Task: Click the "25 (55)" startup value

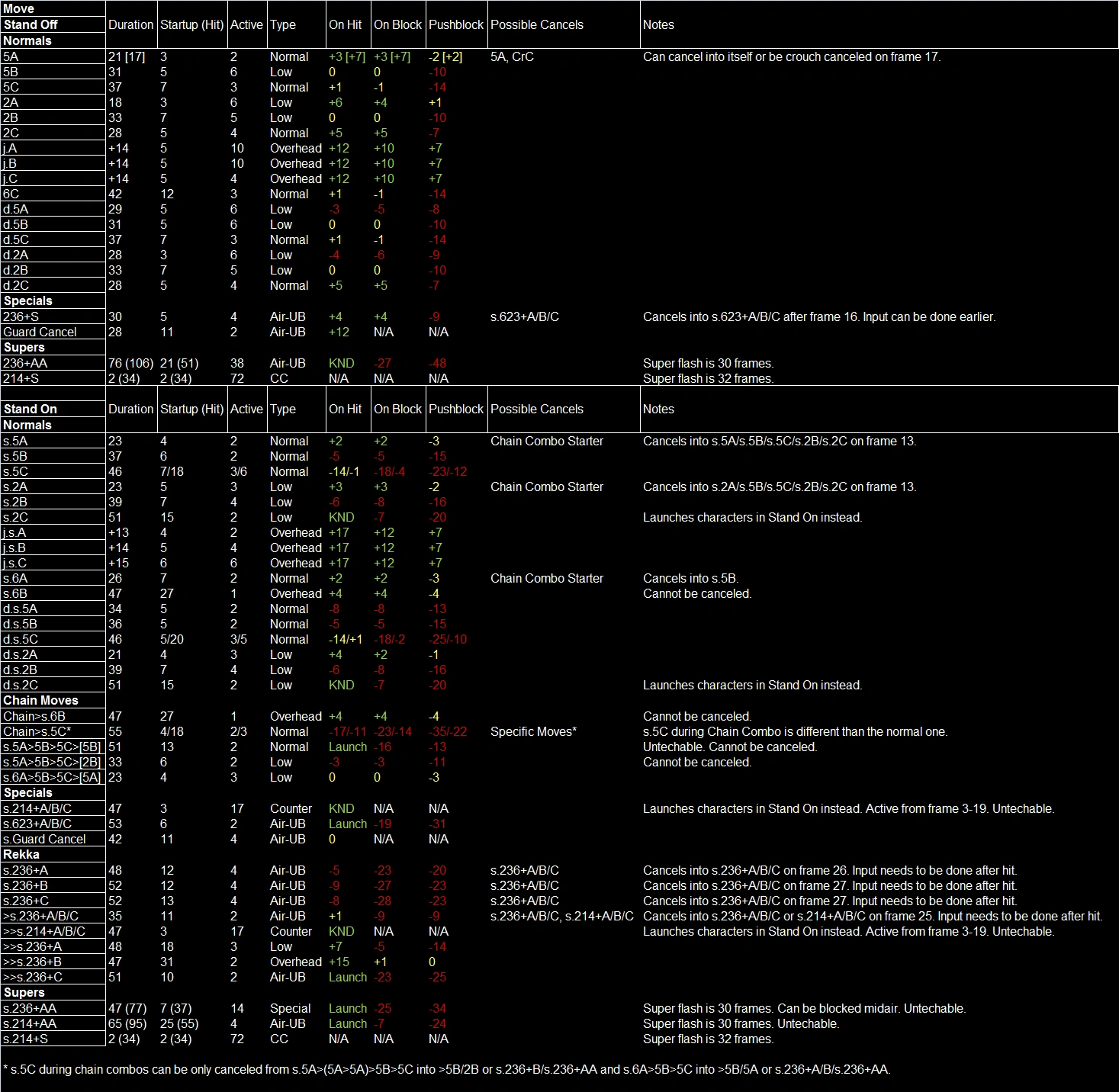Action: pos(179,1023)
